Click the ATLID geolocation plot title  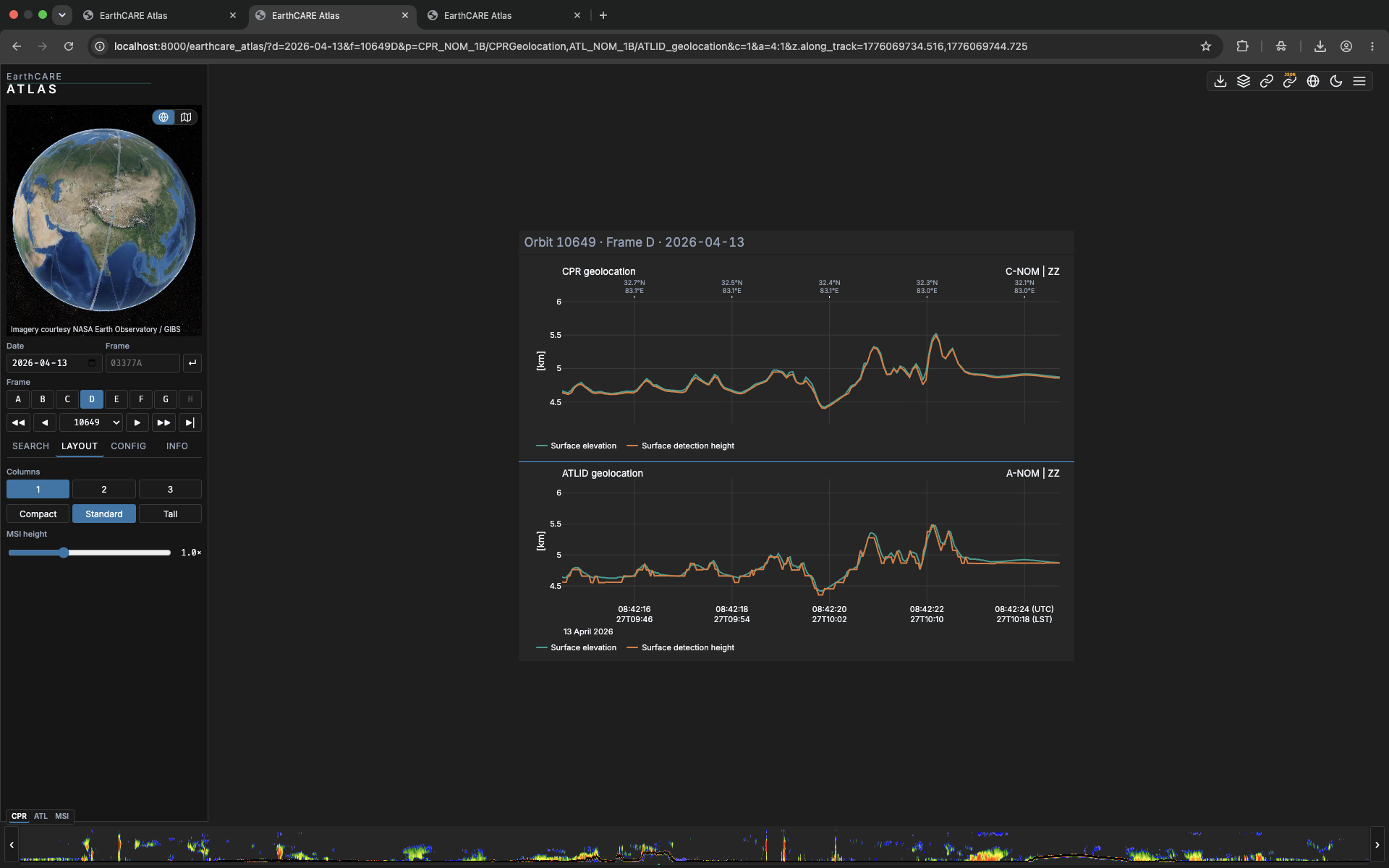pyautogui.click(x=602, y=473)
